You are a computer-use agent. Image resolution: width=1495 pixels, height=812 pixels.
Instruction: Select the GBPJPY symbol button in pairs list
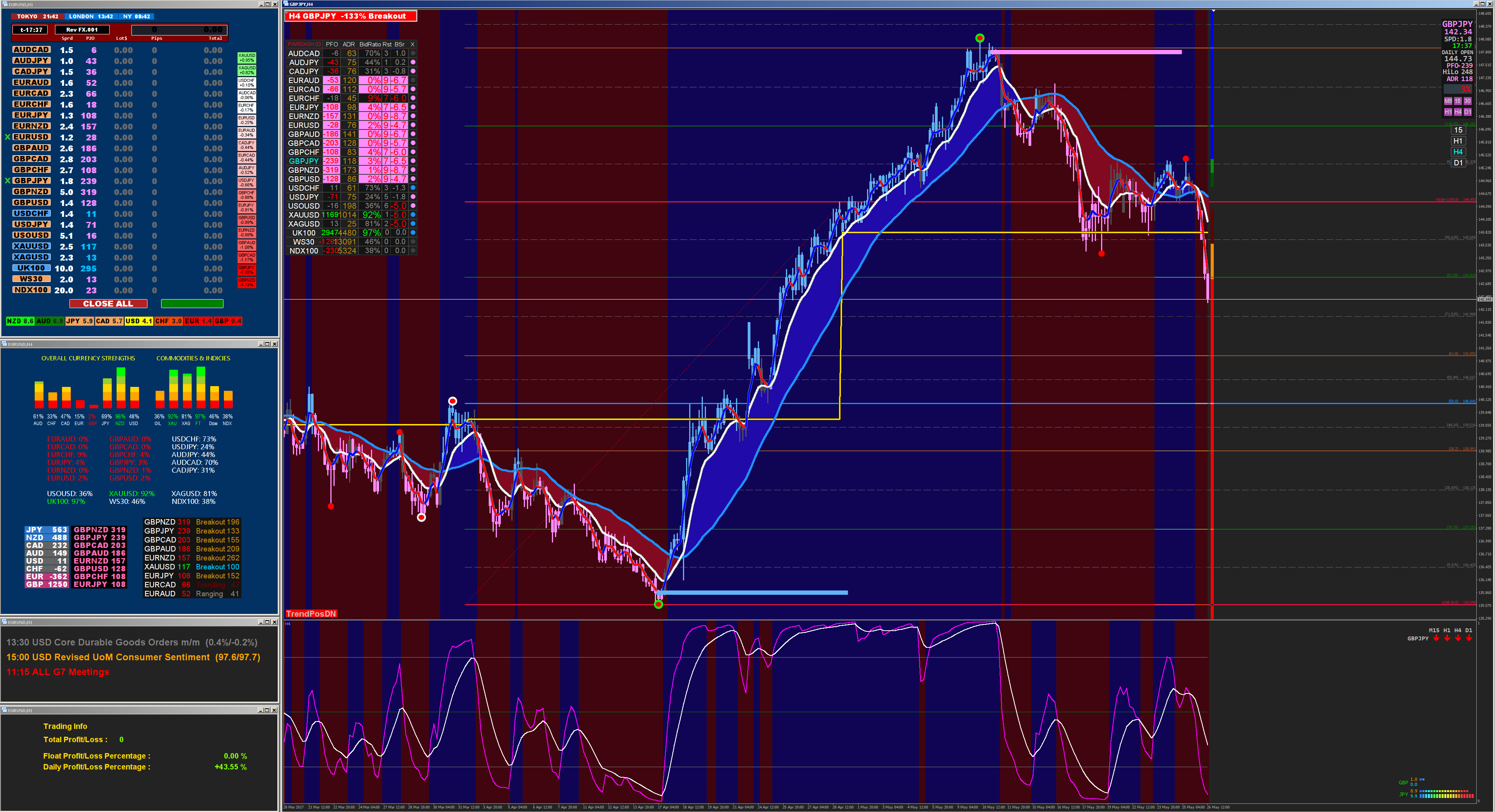[x=31, y=181]
